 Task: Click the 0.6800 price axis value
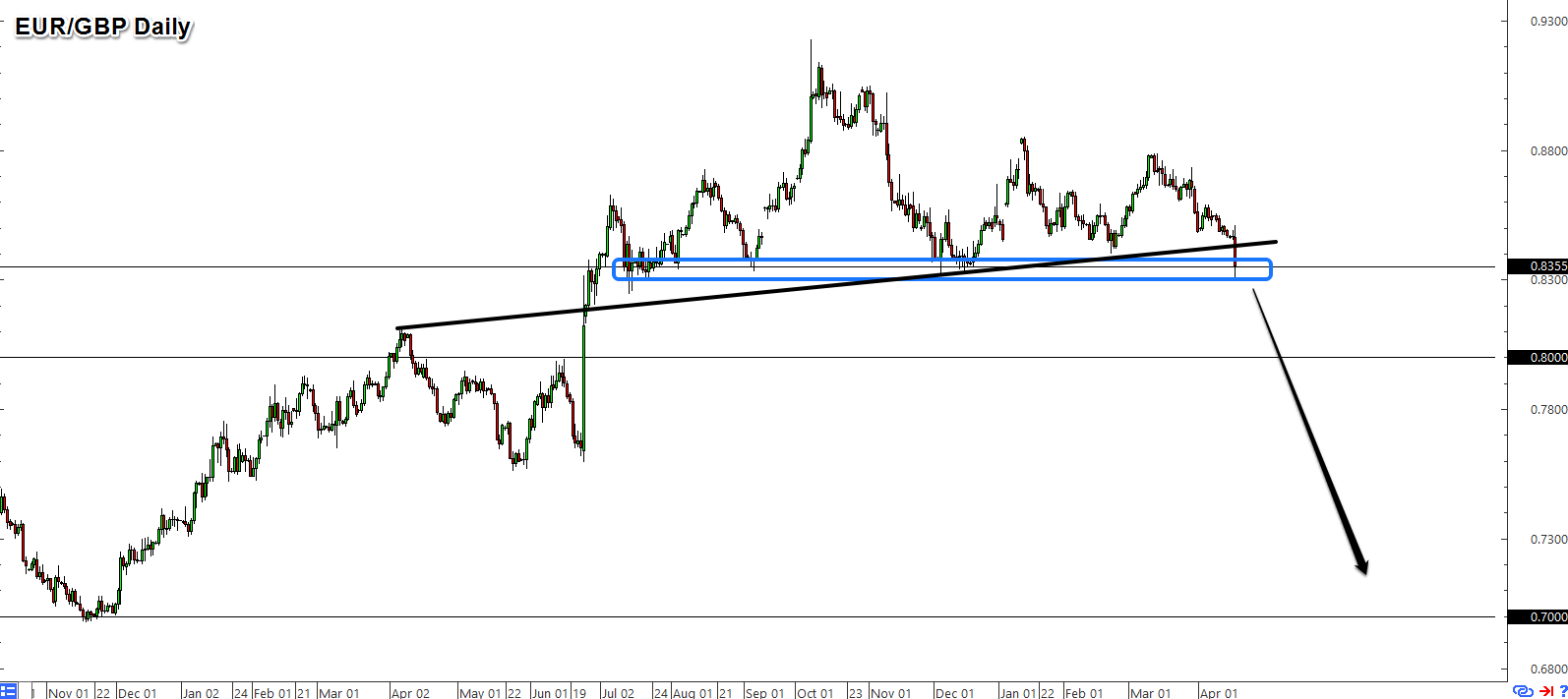[1549, 669]
